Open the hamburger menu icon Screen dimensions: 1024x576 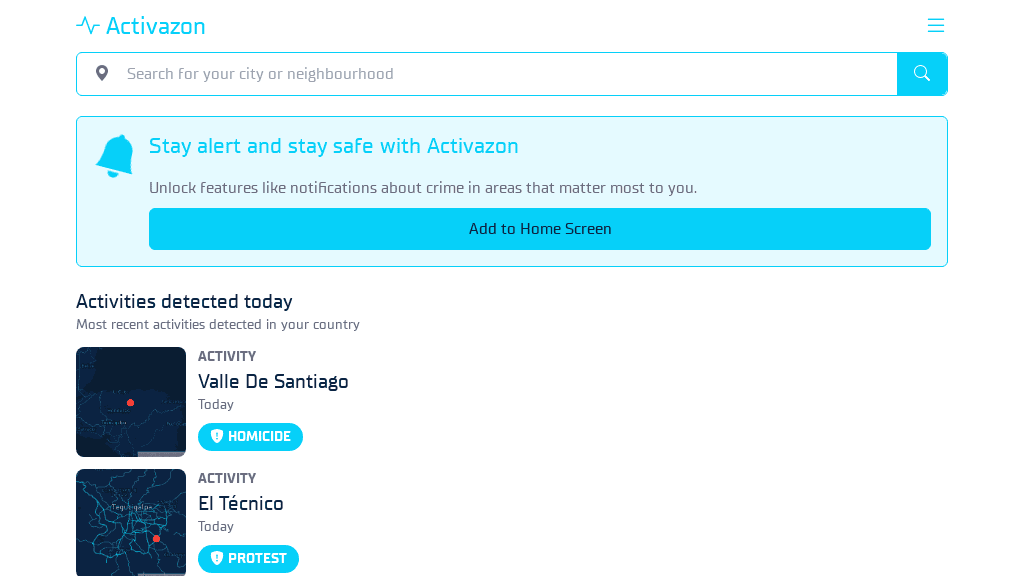[x=935, y=25]
